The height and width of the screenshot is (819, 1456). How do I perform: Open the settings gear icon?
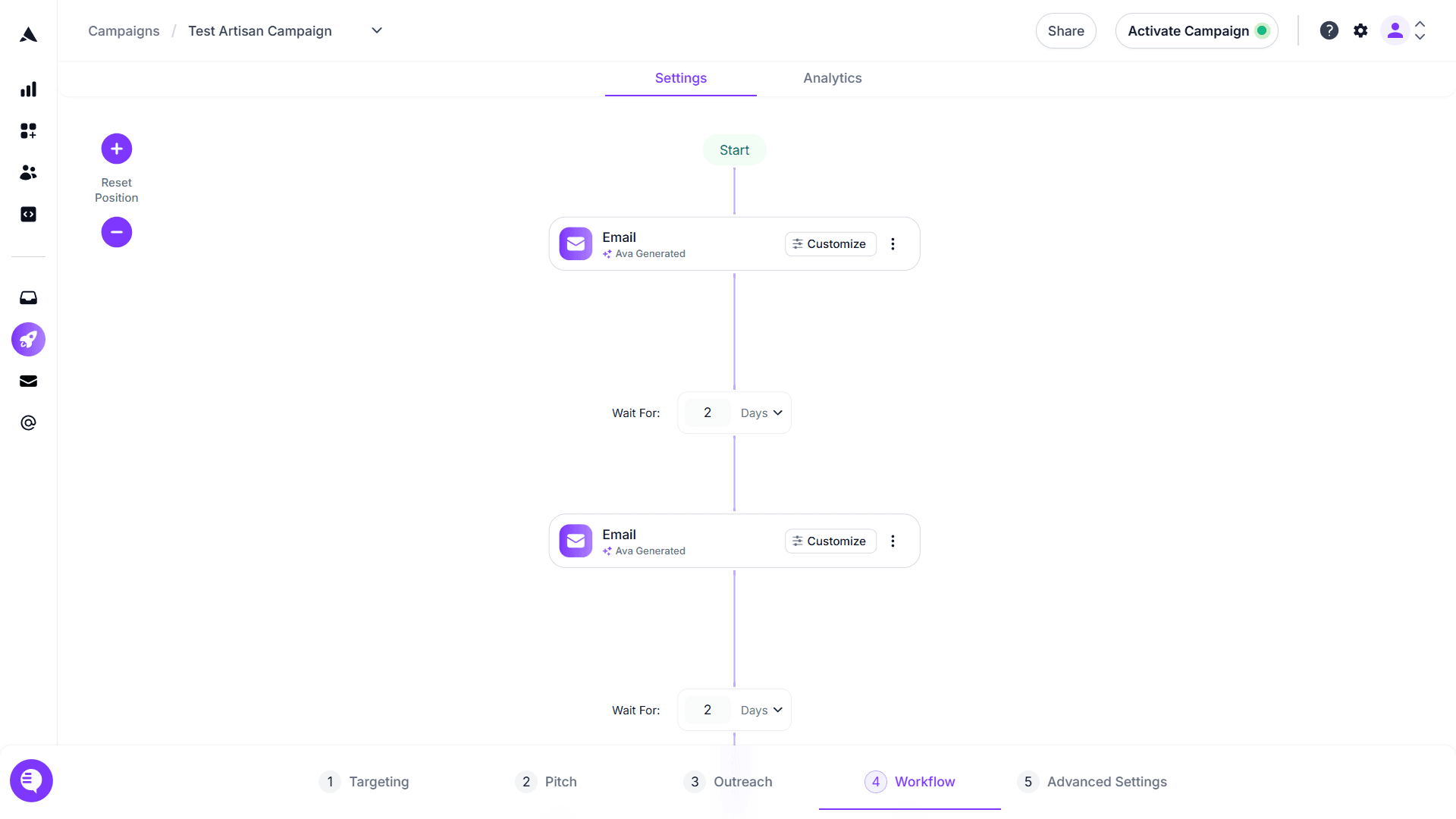click(1360, 31)
